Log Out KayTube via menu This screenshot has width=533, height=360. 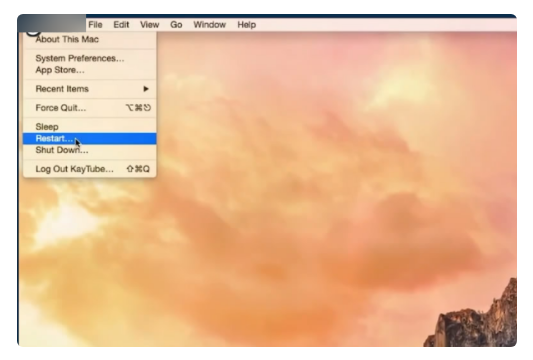[90, 169]
